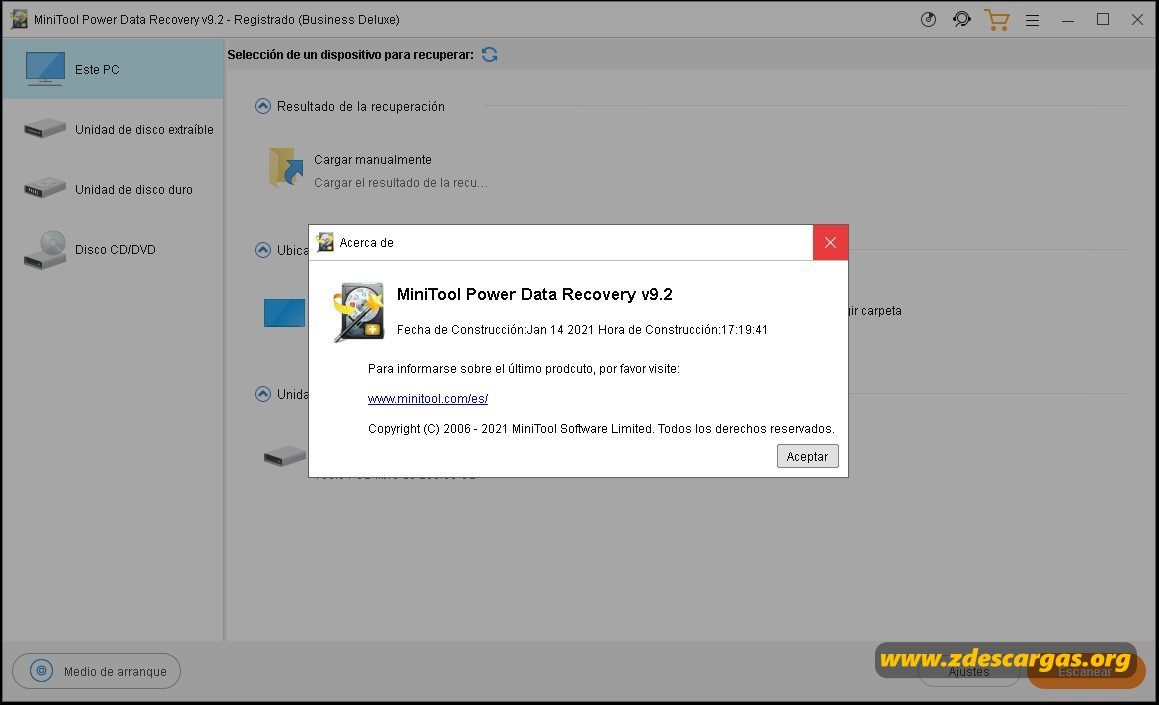Click the blue desktop location tile
Screen dimensions: 1159x705
(285, 313)
